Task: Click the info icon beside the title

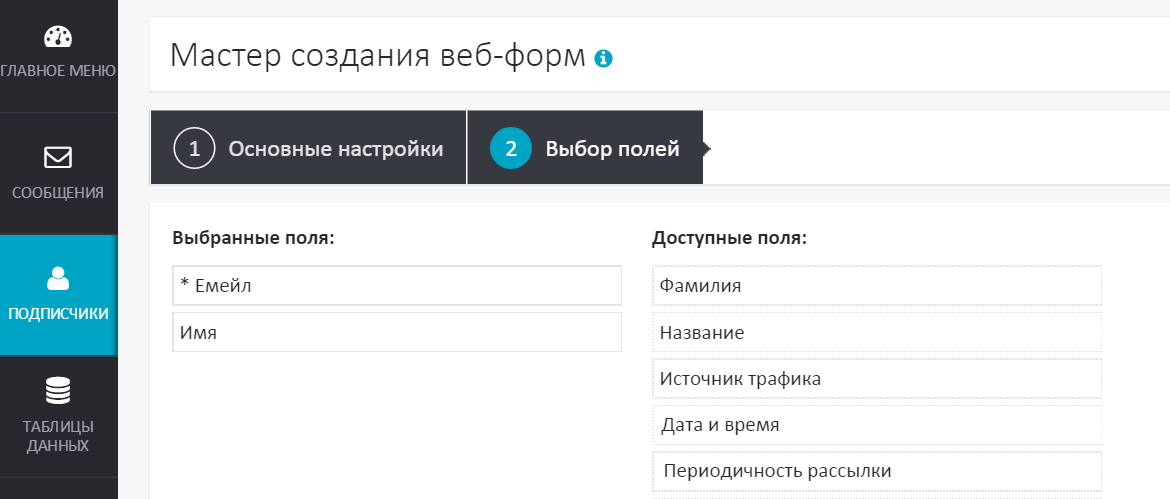Action: pos(603,59)
